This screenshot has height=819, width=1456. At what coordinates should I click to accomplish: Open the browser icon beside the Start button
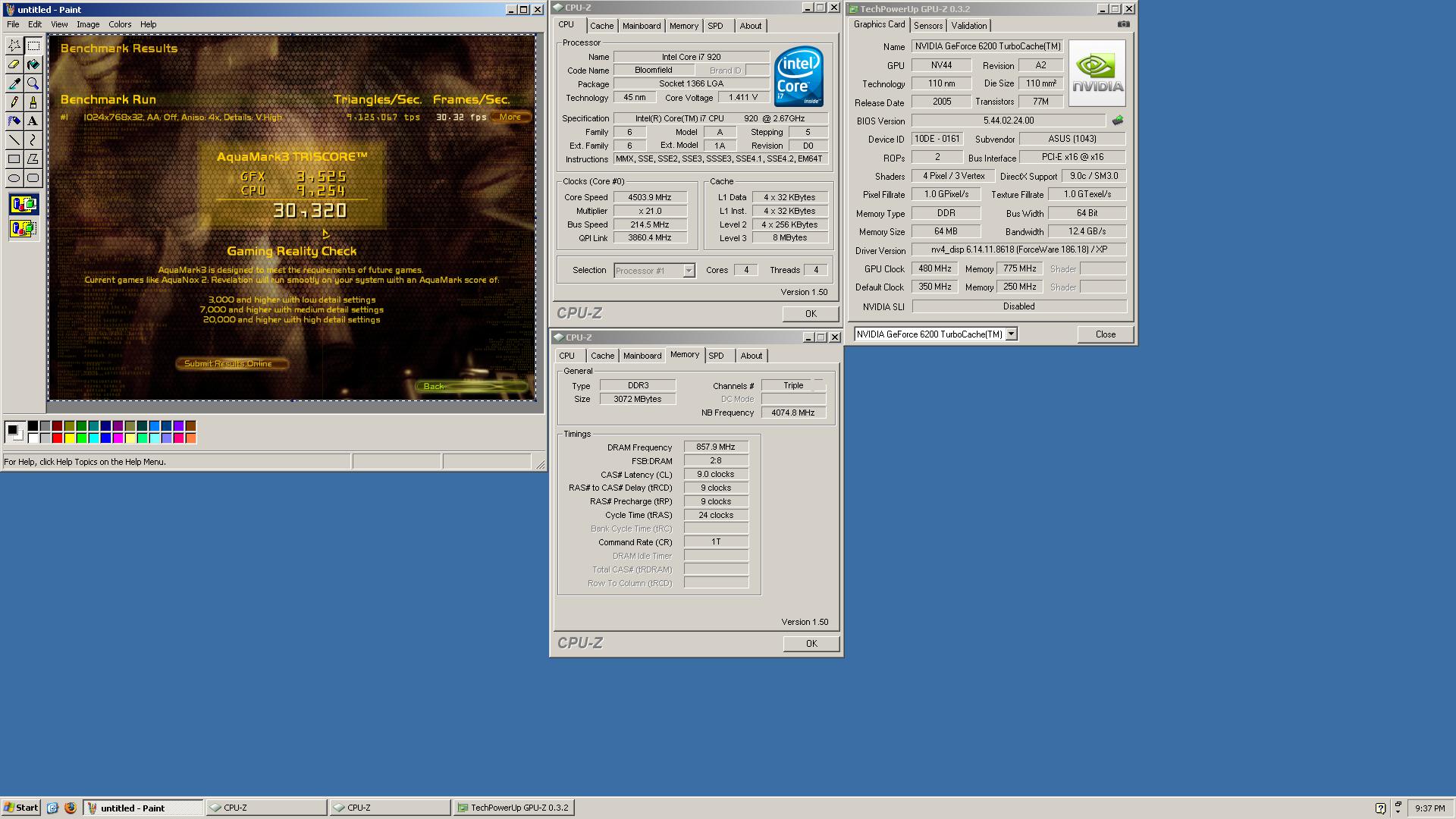[52, 808]
